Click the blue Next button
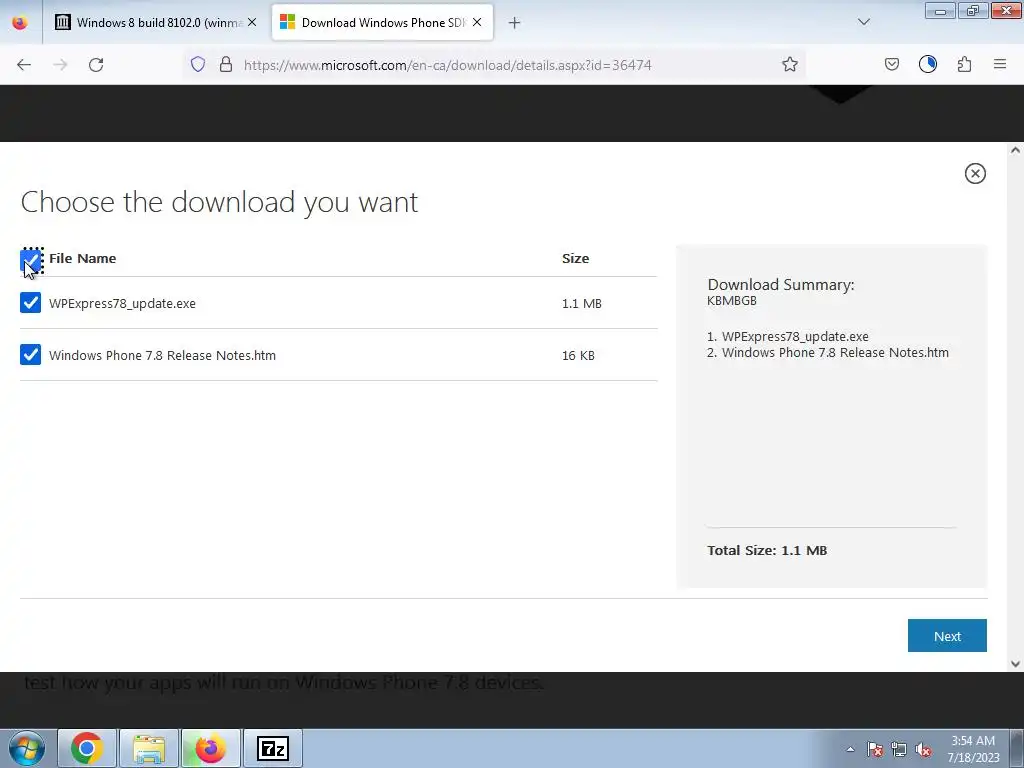 947,635
